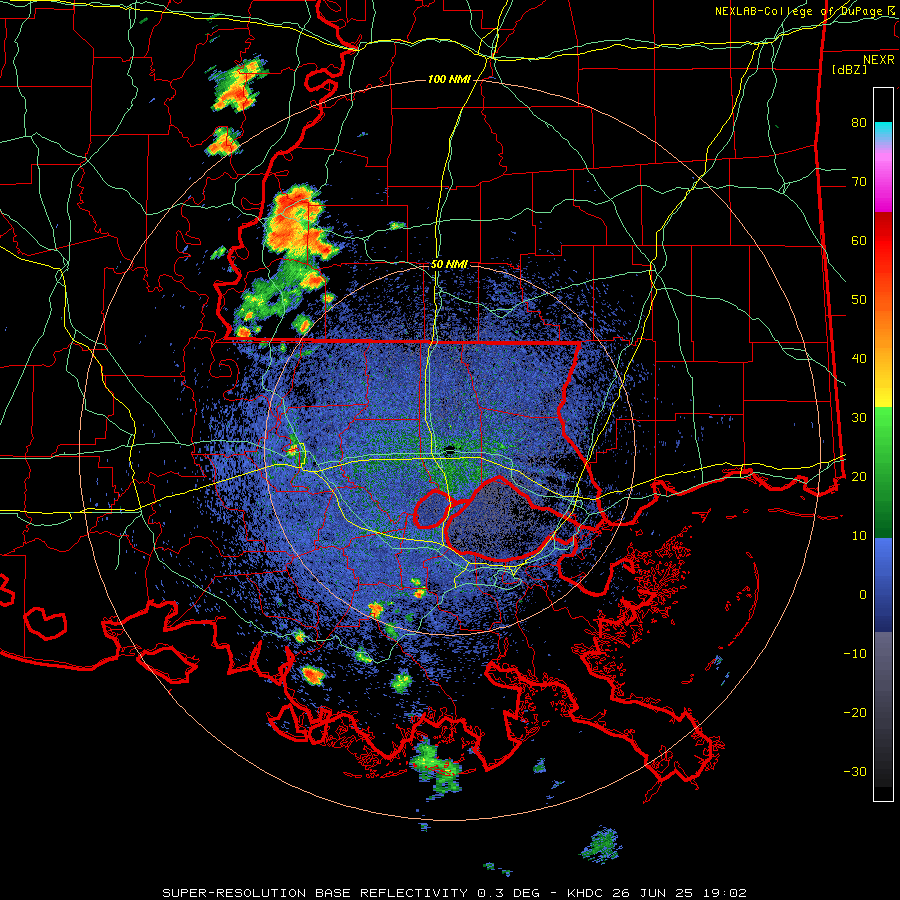
Task: Pick the blue segment of the color bar
Action: [883, 584]
